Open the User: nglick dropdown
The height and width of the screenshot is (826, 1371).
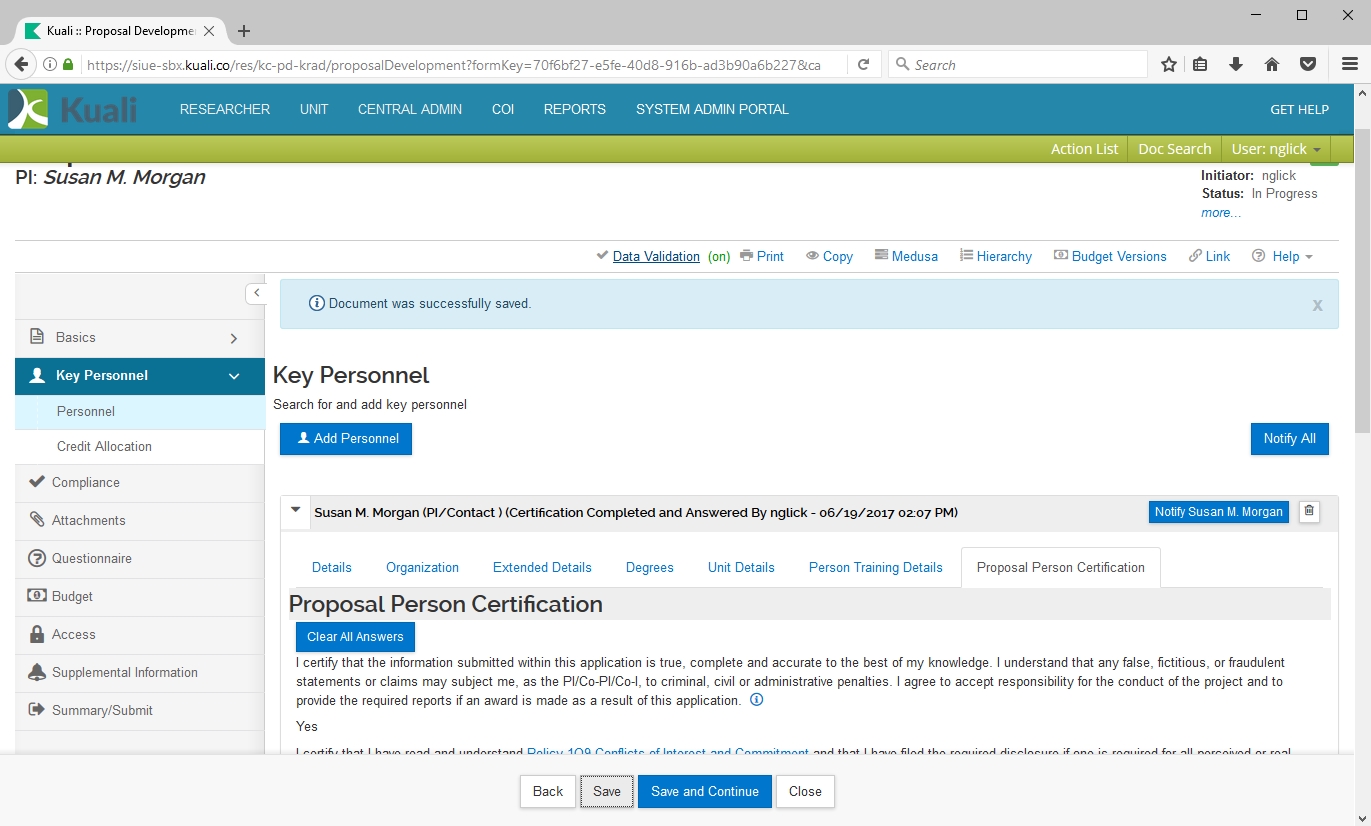click(1275, 149)
